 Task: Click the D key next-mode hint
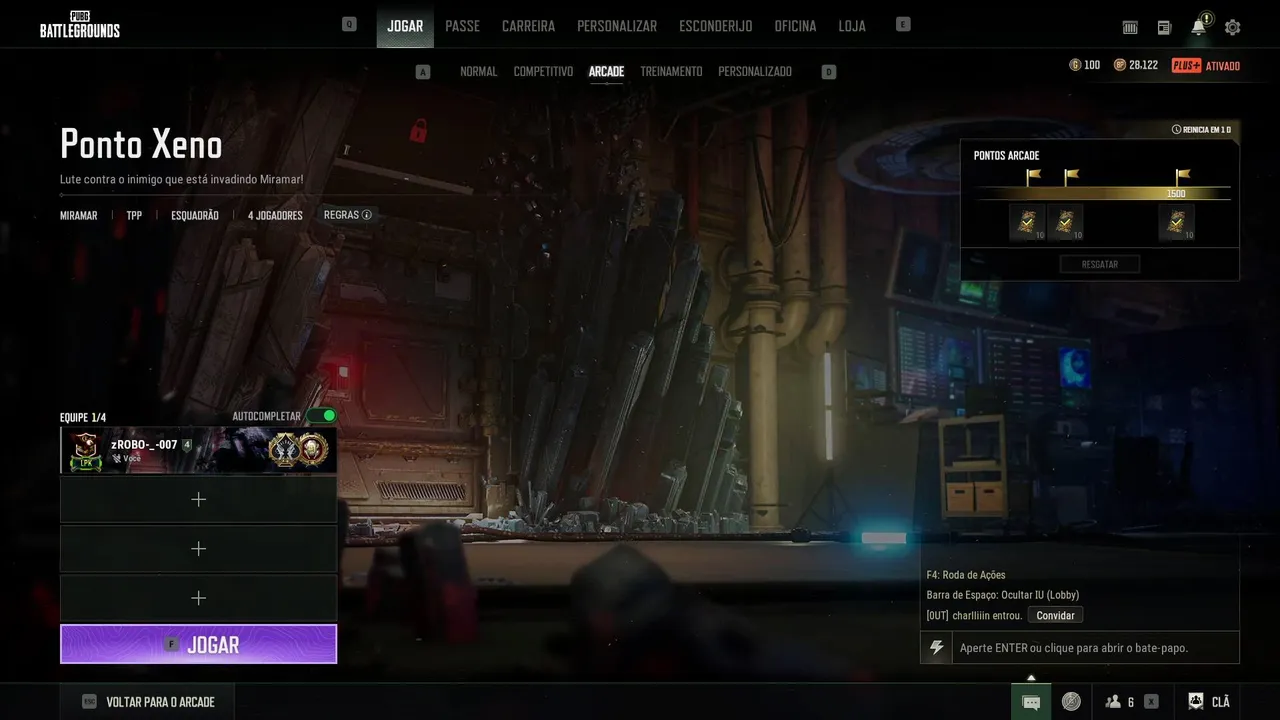coord(828,72)
